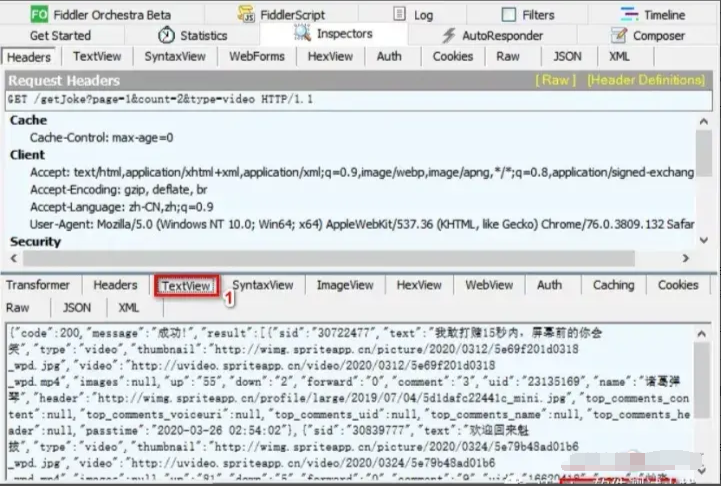Select the User-Agent header row
The height and width of the screenshot is (486, 721).
[362, 224]
